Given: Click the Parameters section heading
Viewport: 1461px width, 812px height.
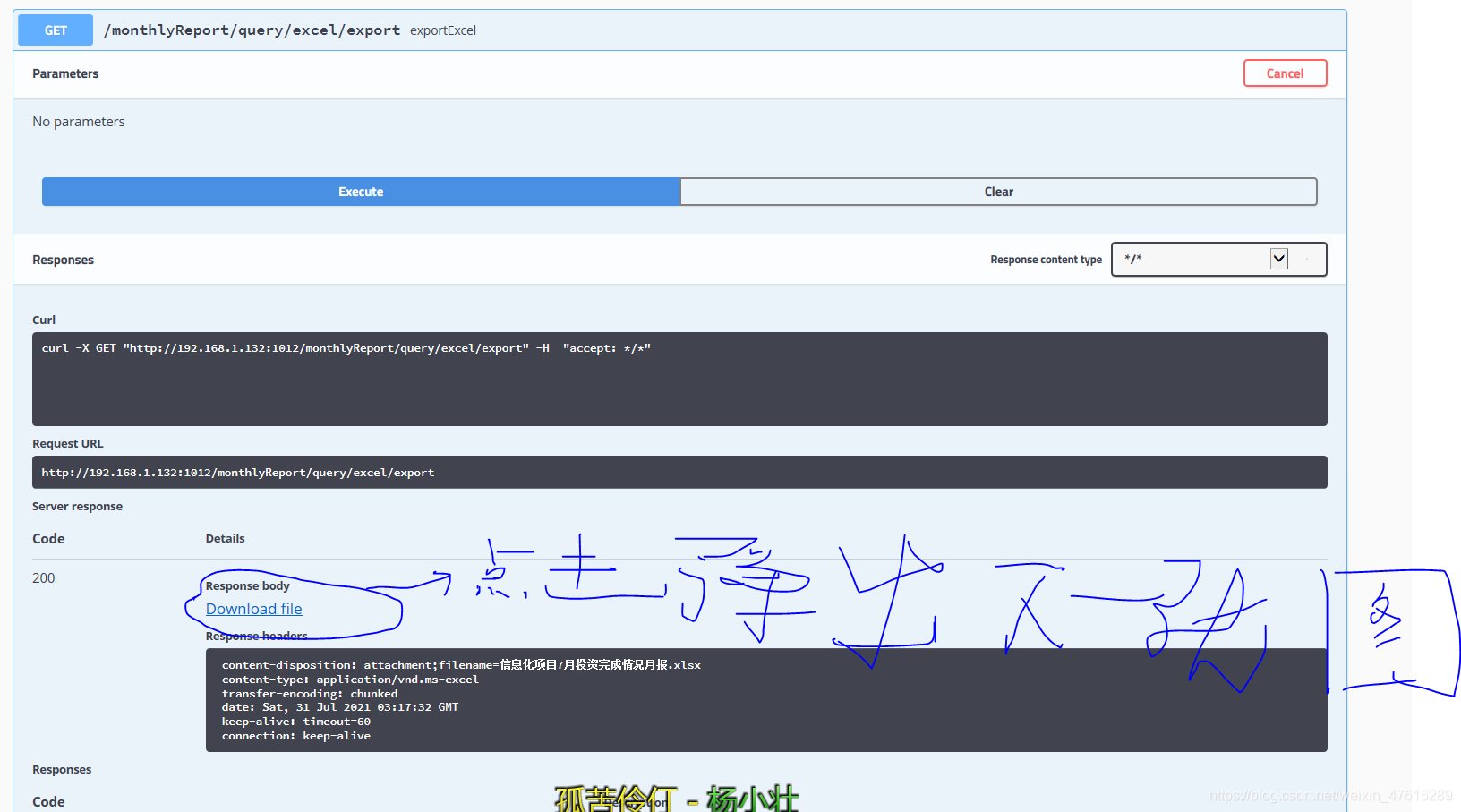Looking at the screenshot, I should pyautogui.click(x=65, y=73).
